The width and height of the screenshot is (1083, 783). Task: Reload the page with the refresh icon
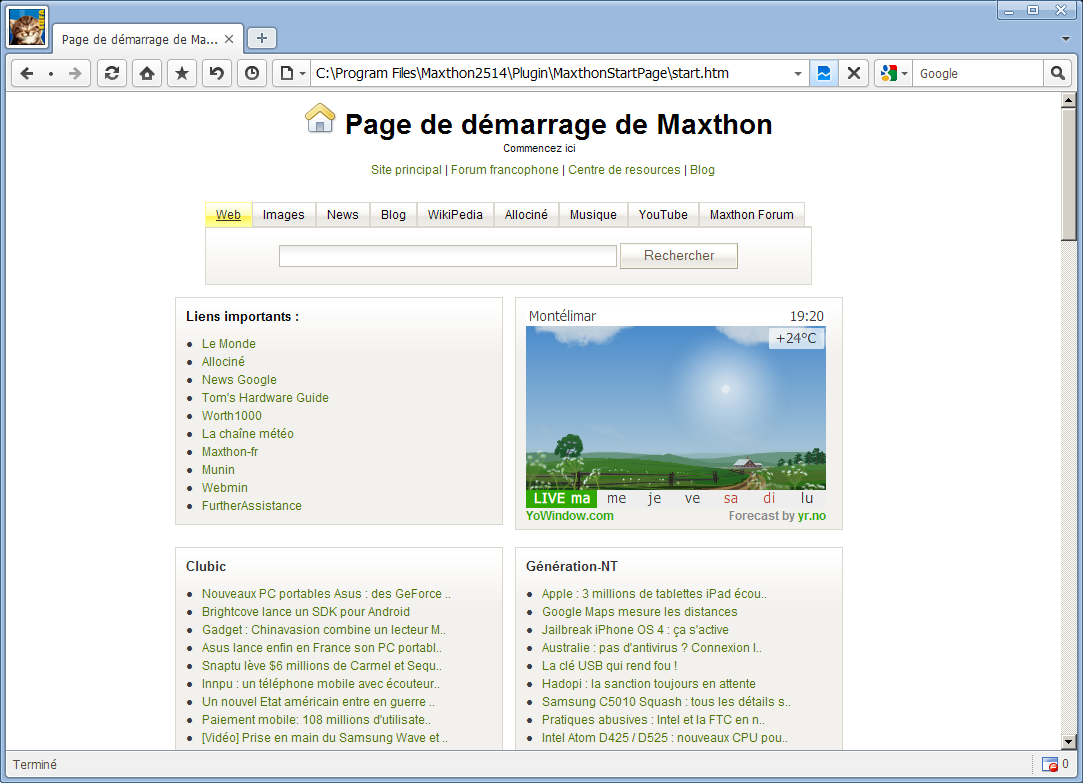click(x=112, y=73)
